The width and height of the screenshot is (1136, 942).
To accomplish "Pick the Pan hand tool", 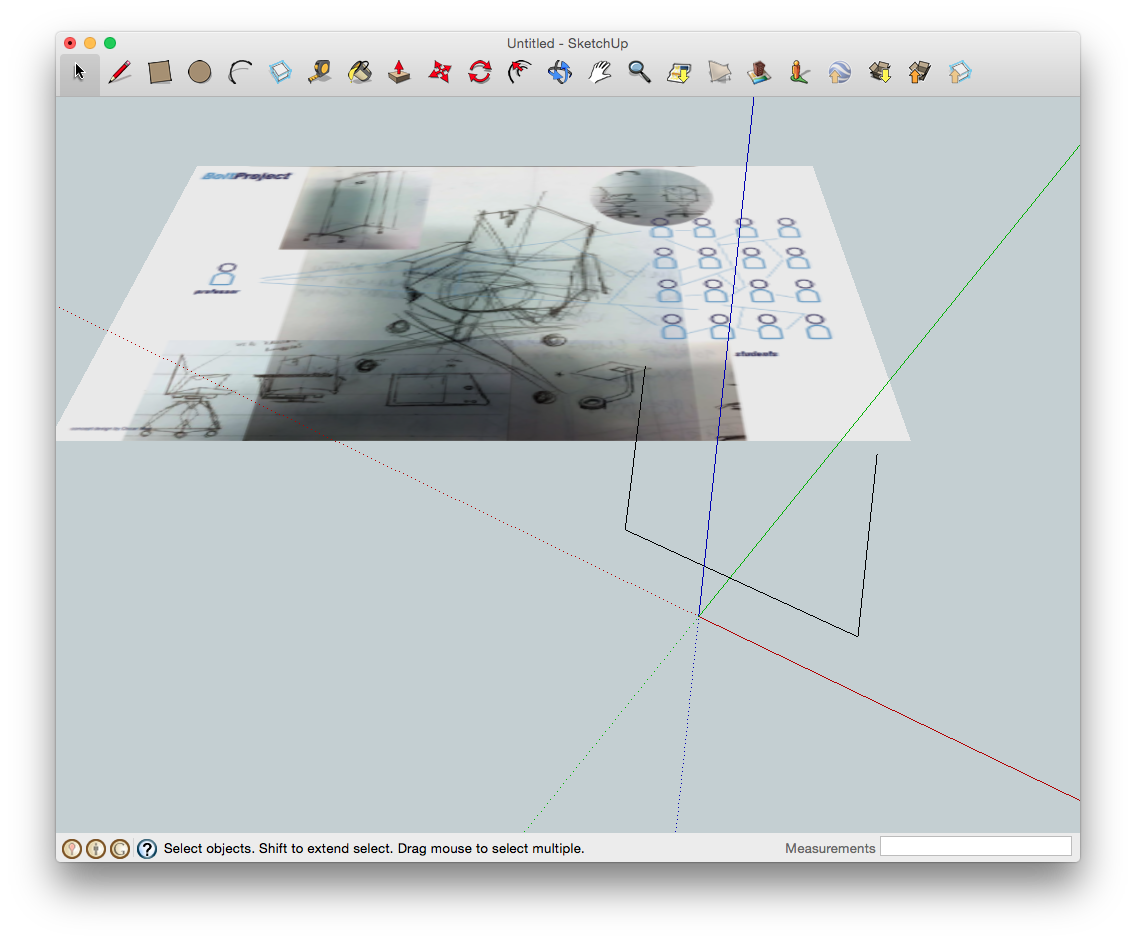I will 600,72.
